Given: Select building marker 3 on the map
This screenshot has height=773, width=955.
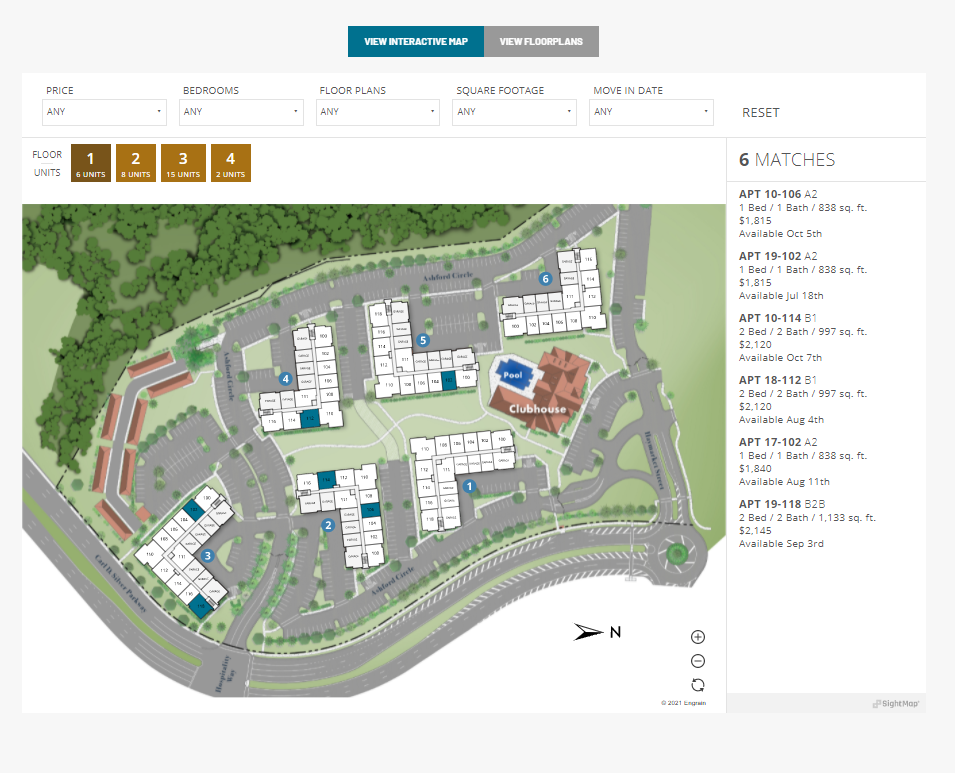Looking at the screenshot, I should (x=207, y=554).
